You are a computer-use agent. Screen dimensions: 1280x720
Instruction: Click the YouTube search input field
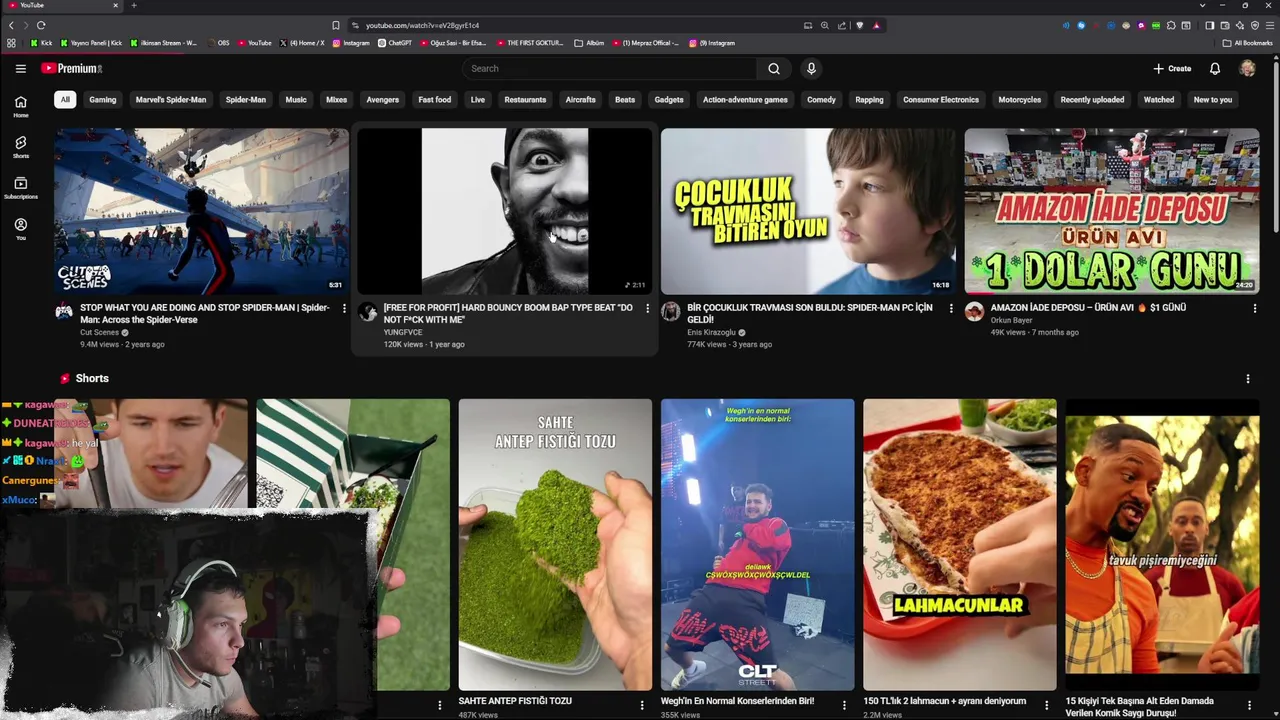click(610, 68)
